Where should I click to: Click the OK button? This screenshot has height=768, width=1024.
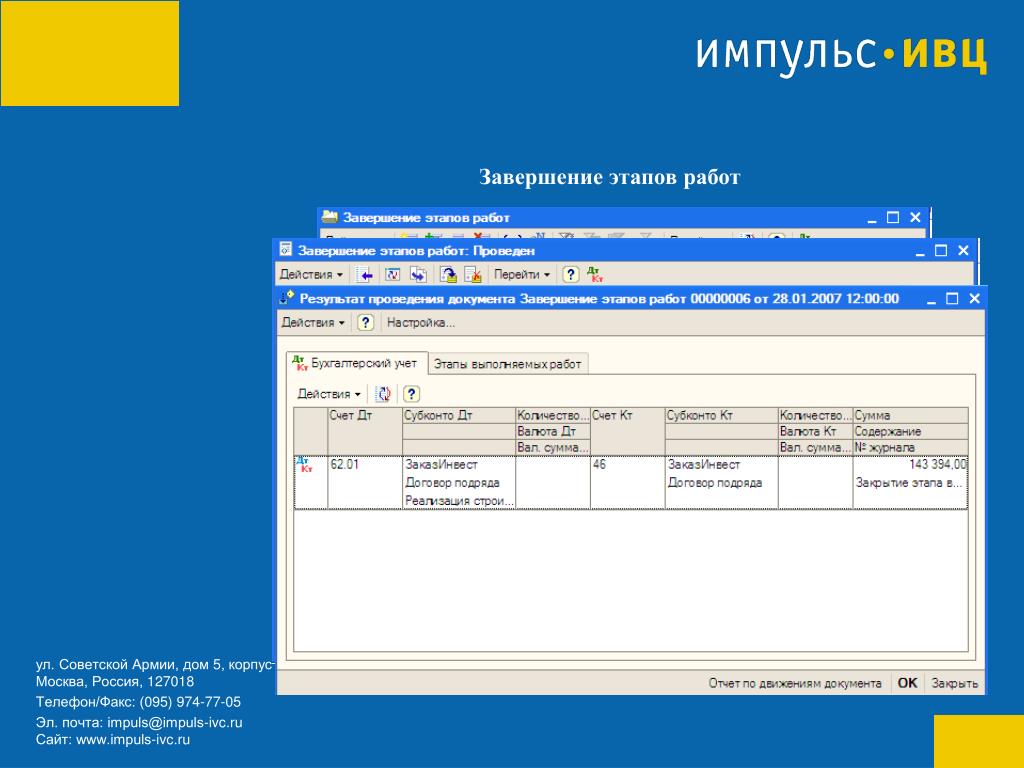pos(907,683)
